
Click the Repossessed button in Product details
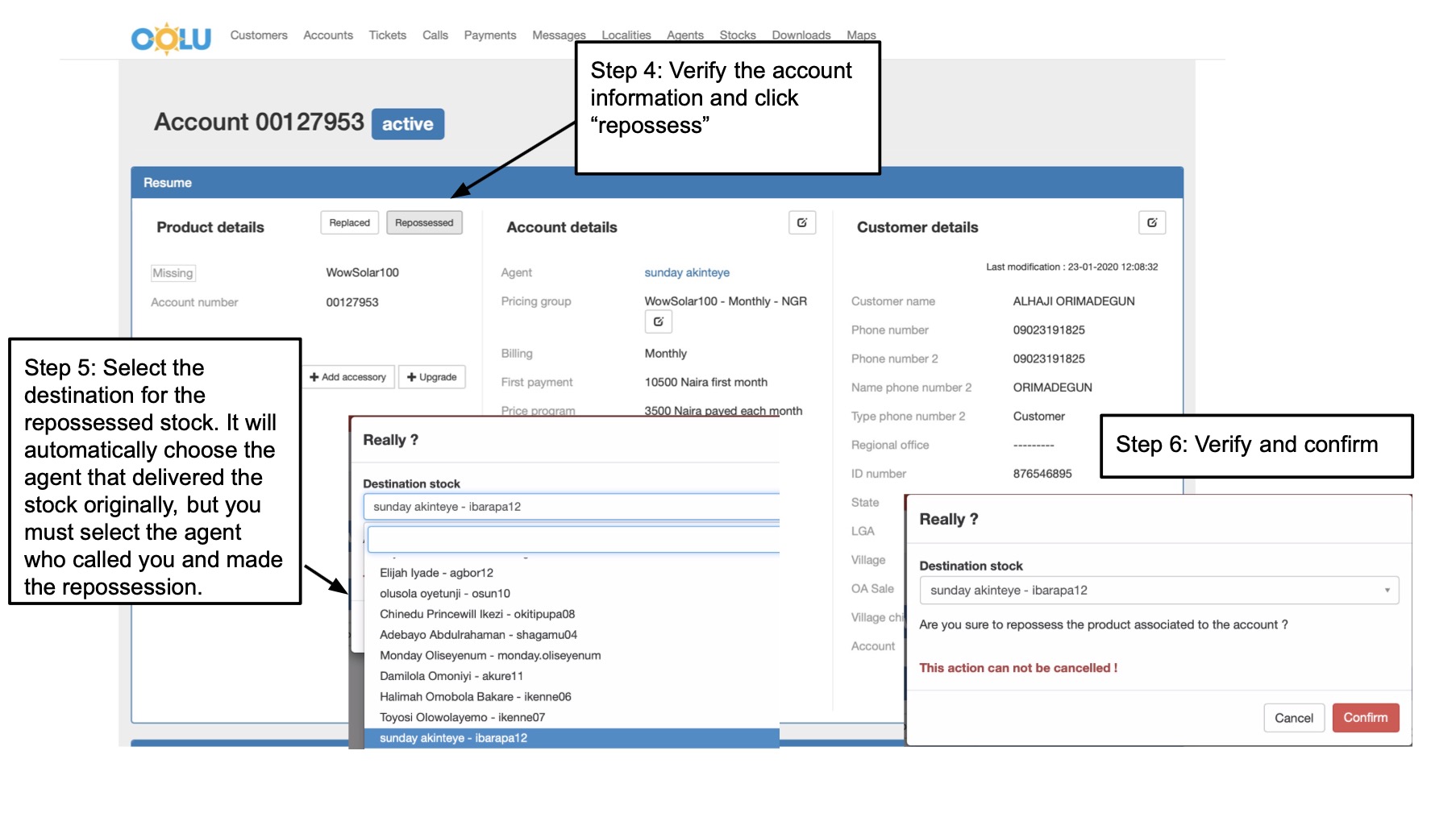(x=424, y=223)
